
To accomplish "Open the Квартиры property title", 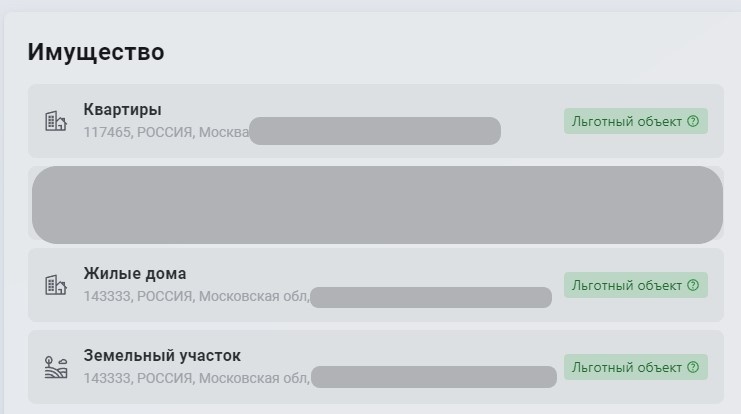I will [x=122, y=110].
